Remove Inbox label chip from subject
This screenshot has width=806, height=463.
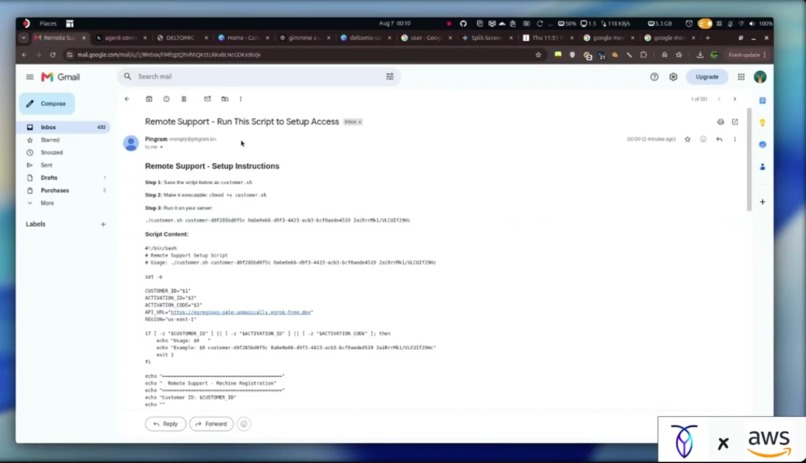click(360, 122)
